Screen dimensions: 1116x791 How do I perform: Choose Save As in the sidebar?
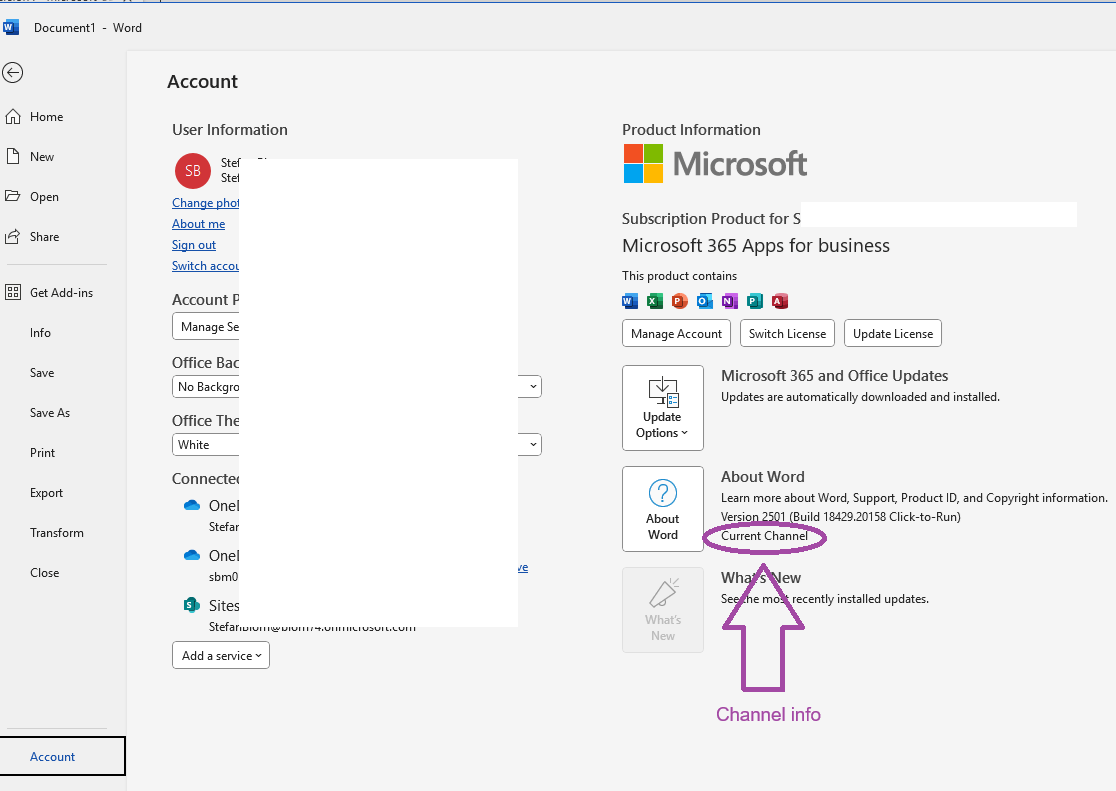coord(50,412)
